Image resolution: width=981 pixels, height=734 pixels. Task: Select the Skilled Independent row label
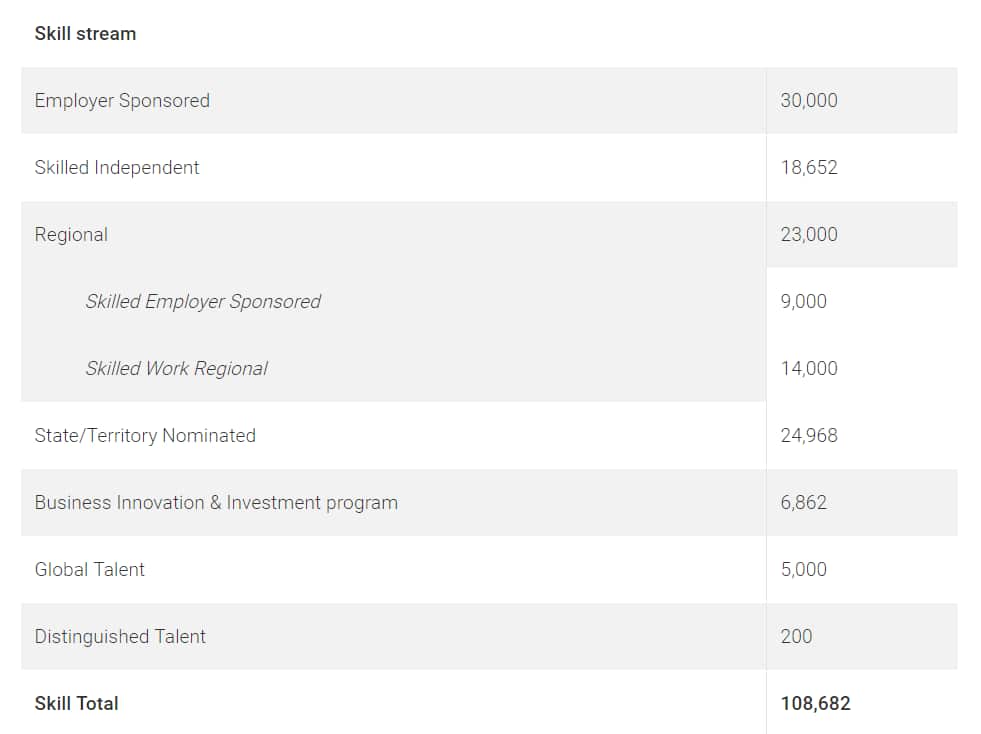117,168
